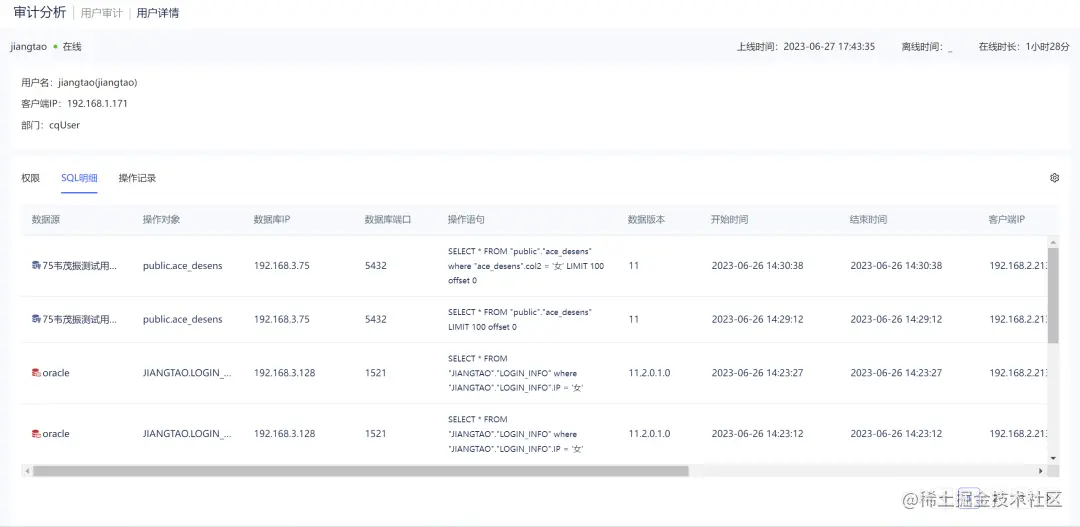Image resolution: width=1080 pixels, height=527 pixels.
Task: Click the 客户端IP 192.168.1.171 field
Action: [x=74, y=104]
